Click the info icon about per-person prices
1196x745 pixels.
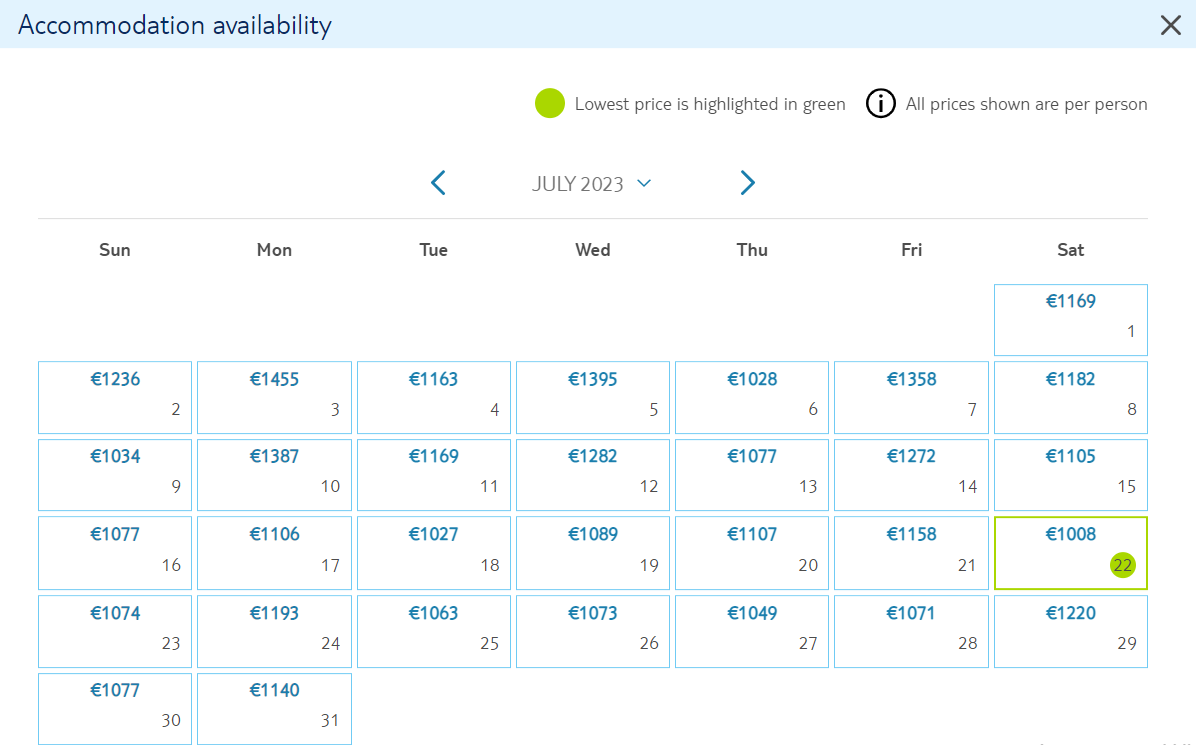tap(880, 104)
